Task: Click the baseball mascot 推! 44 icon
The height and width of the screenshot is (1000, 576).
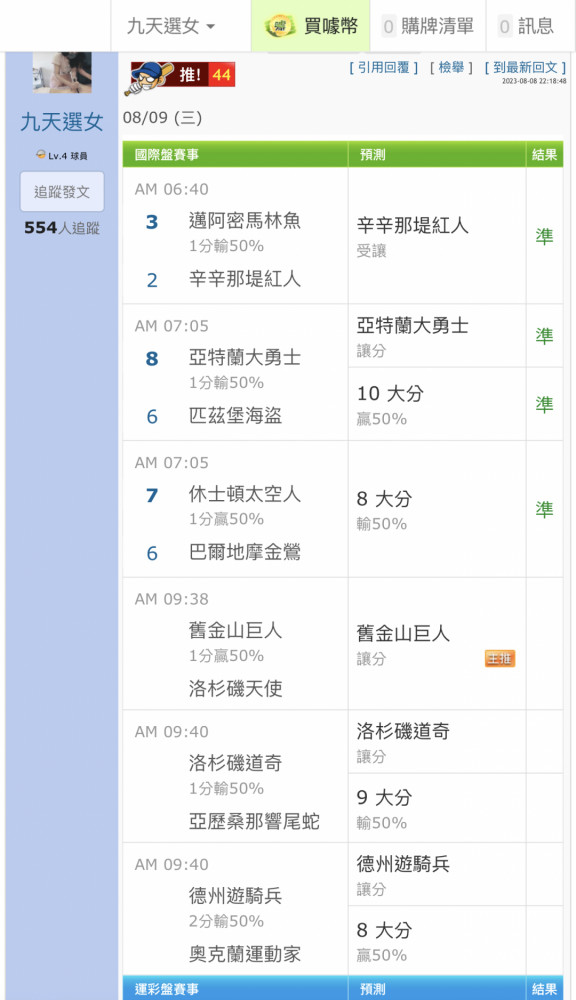Action: coord(180,77)
